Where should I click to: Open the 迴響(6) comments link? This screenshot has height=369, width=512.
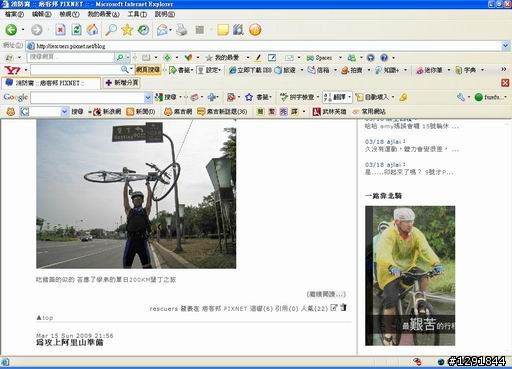point(261,309)
